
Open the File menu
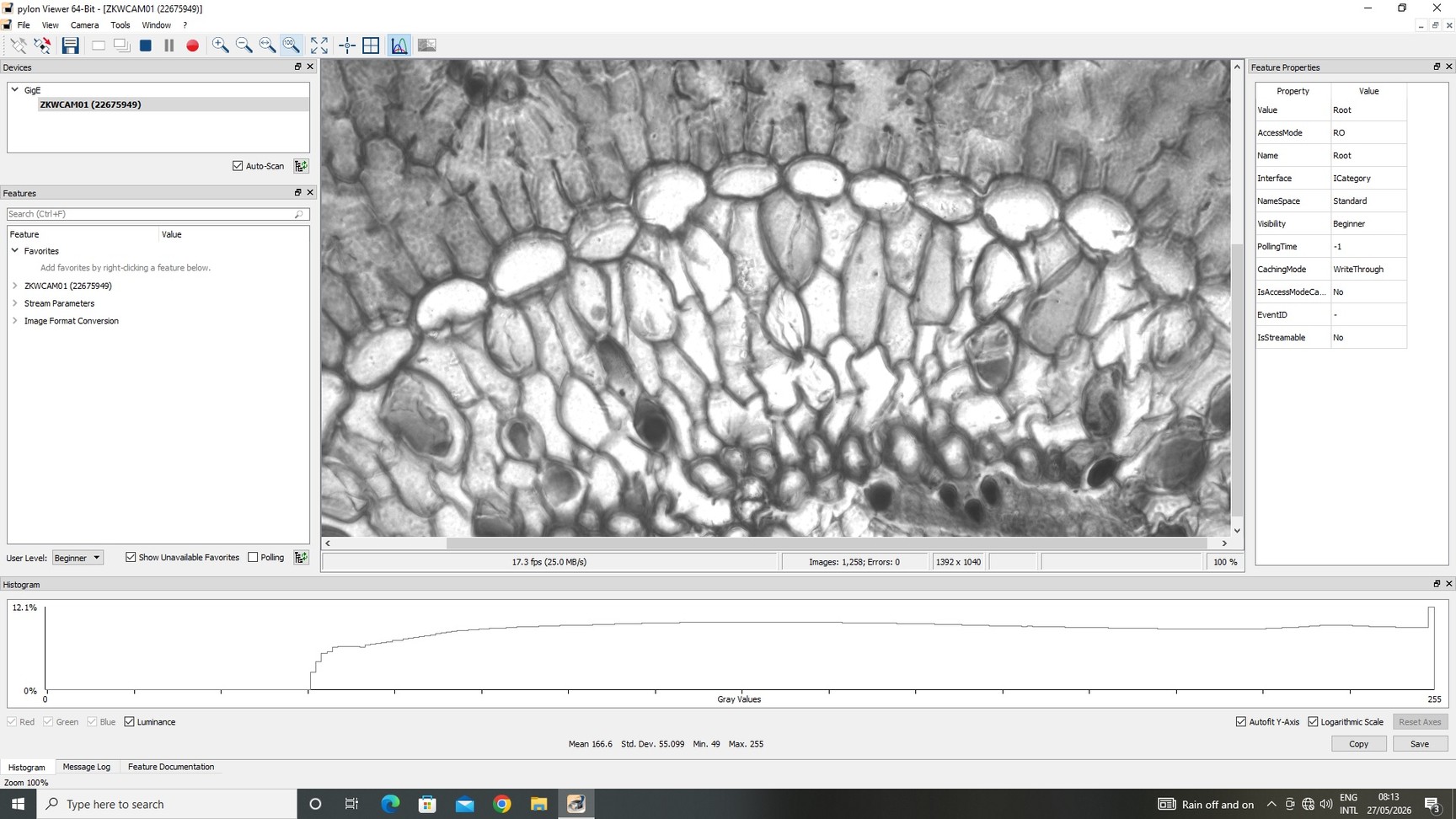click(x=24, y=25)
